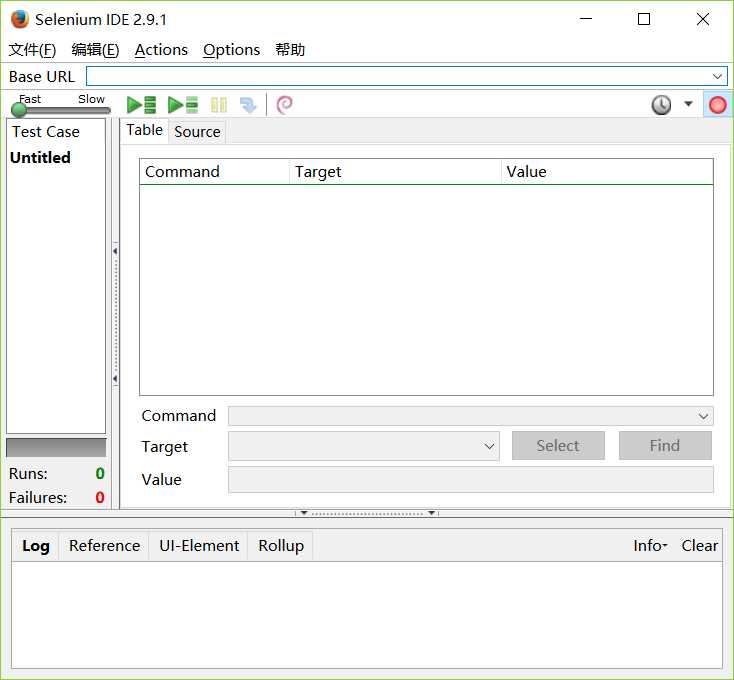Expand the Command combo box arrow
Image resolution: width=734 pixels, height=680 pixels.
(x=703, y=416)
